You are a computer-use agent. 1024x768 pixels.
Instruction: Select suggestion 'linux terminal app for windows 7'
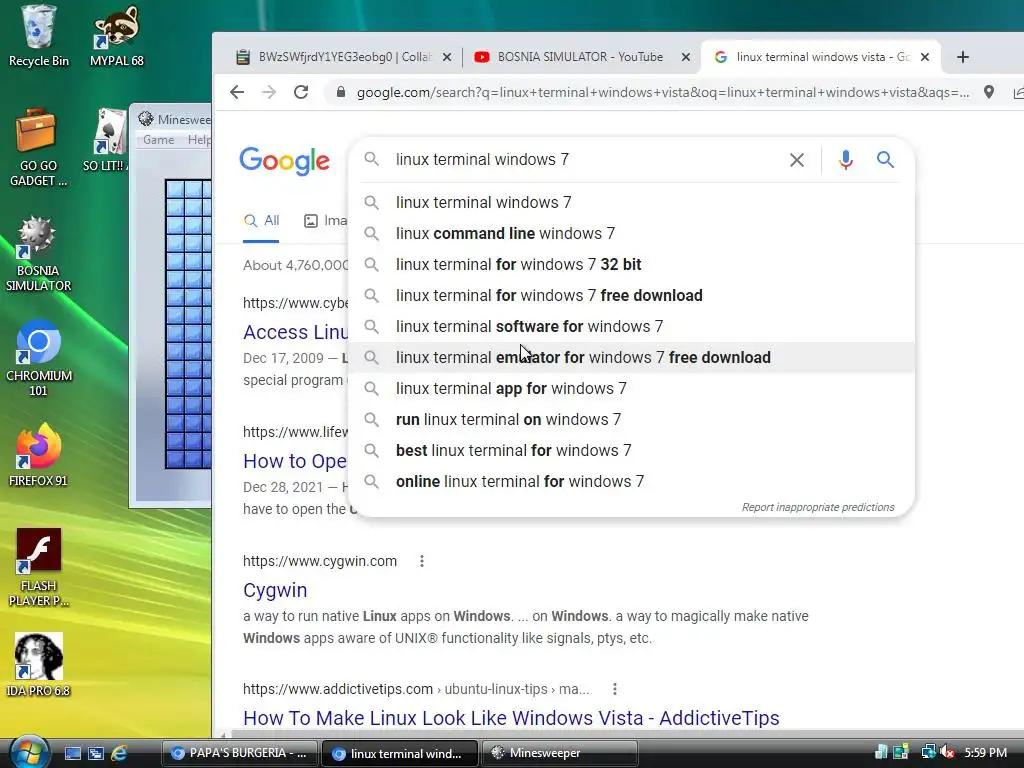(632, 389)
